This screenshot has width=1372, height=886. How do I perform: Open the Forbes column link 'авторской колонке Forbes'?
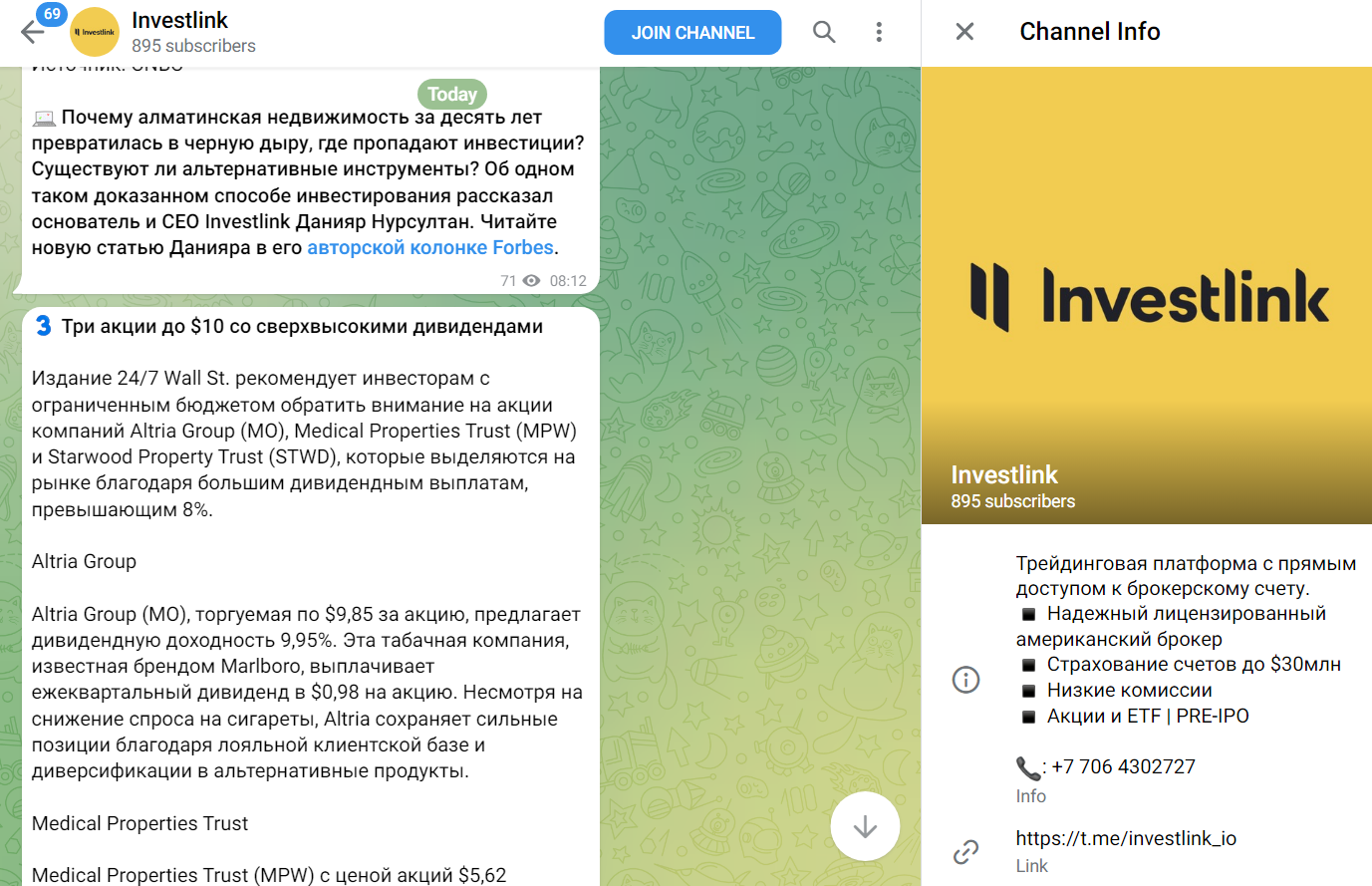pyautogui.click(x=430, y=247)
